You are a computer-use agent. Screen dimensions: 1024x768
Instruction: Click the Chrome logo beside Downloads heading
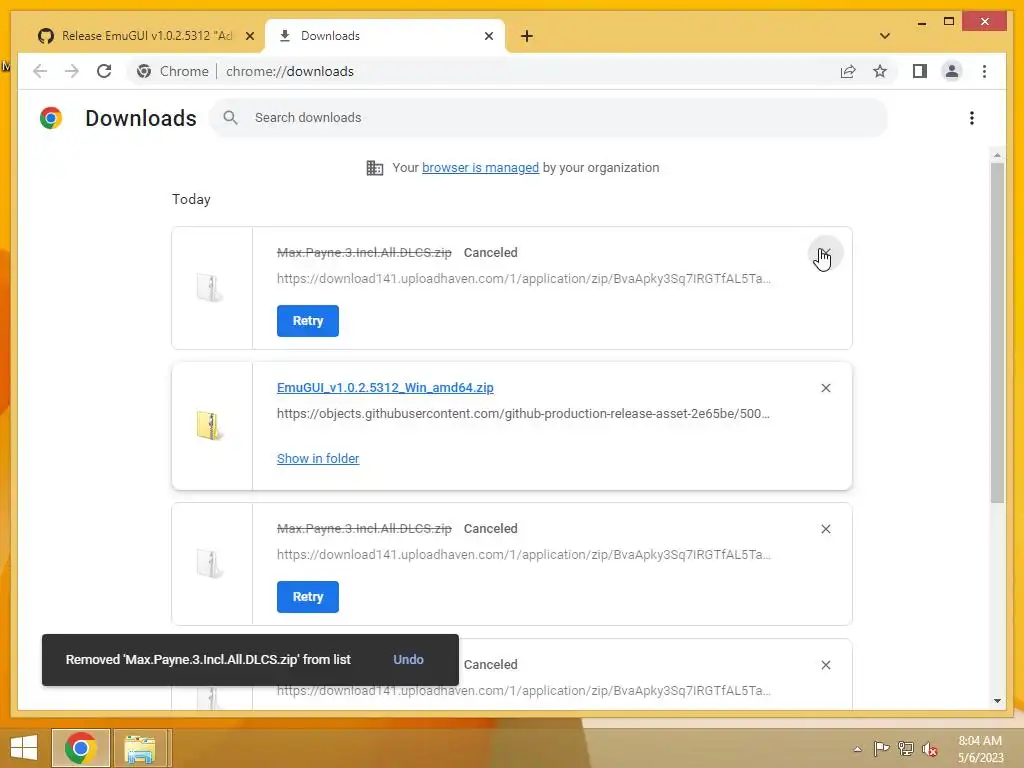tap(51, 118)
